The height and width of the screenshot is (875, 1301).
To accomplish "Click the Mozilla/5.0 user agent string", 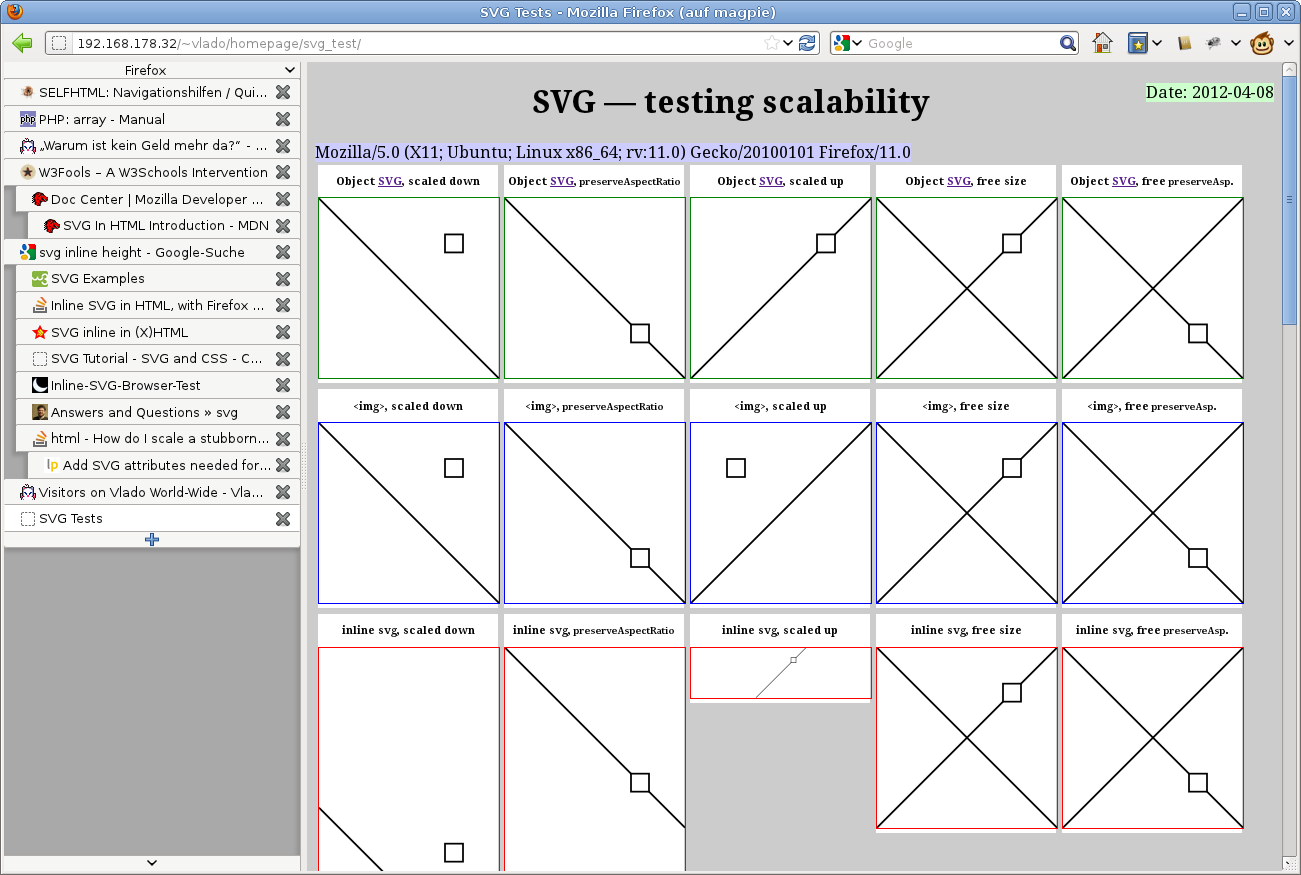I will pyautogui.click(x=613, y=153).
